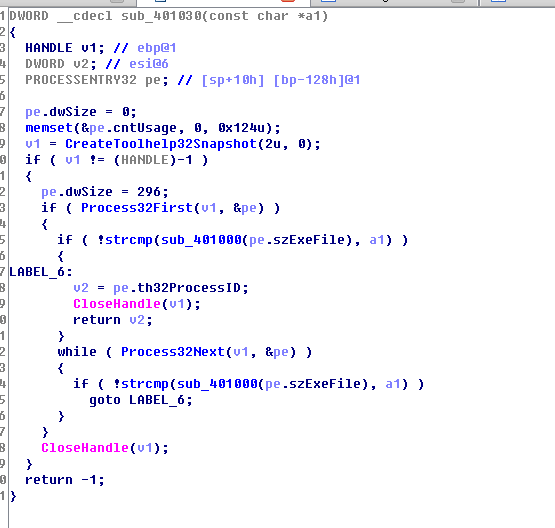
Task: Select the 'HANDLE v1;' variable declaration
Action: click(x=65, y=48)
